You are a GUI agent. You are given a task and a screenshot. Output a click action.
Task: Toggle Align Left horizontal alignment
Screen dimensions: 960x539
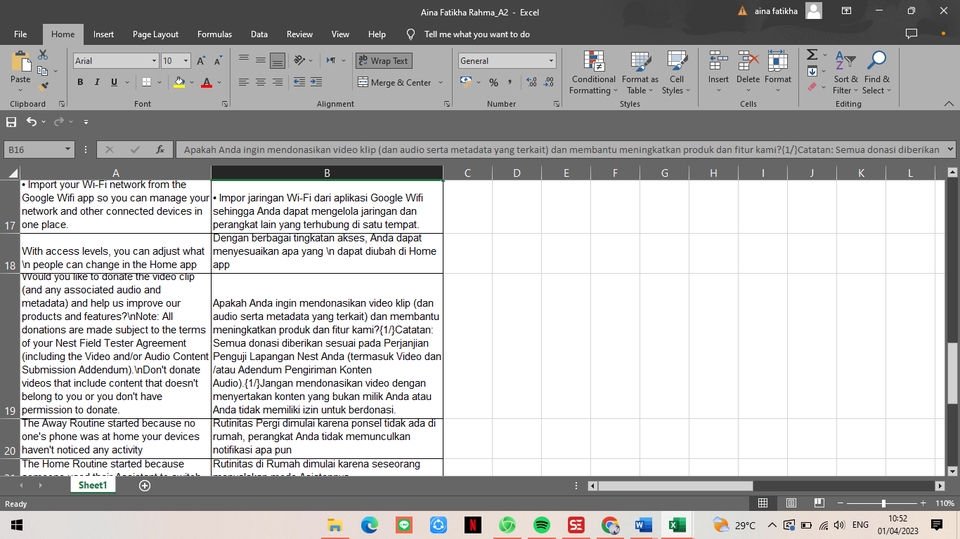click(244, 82)
